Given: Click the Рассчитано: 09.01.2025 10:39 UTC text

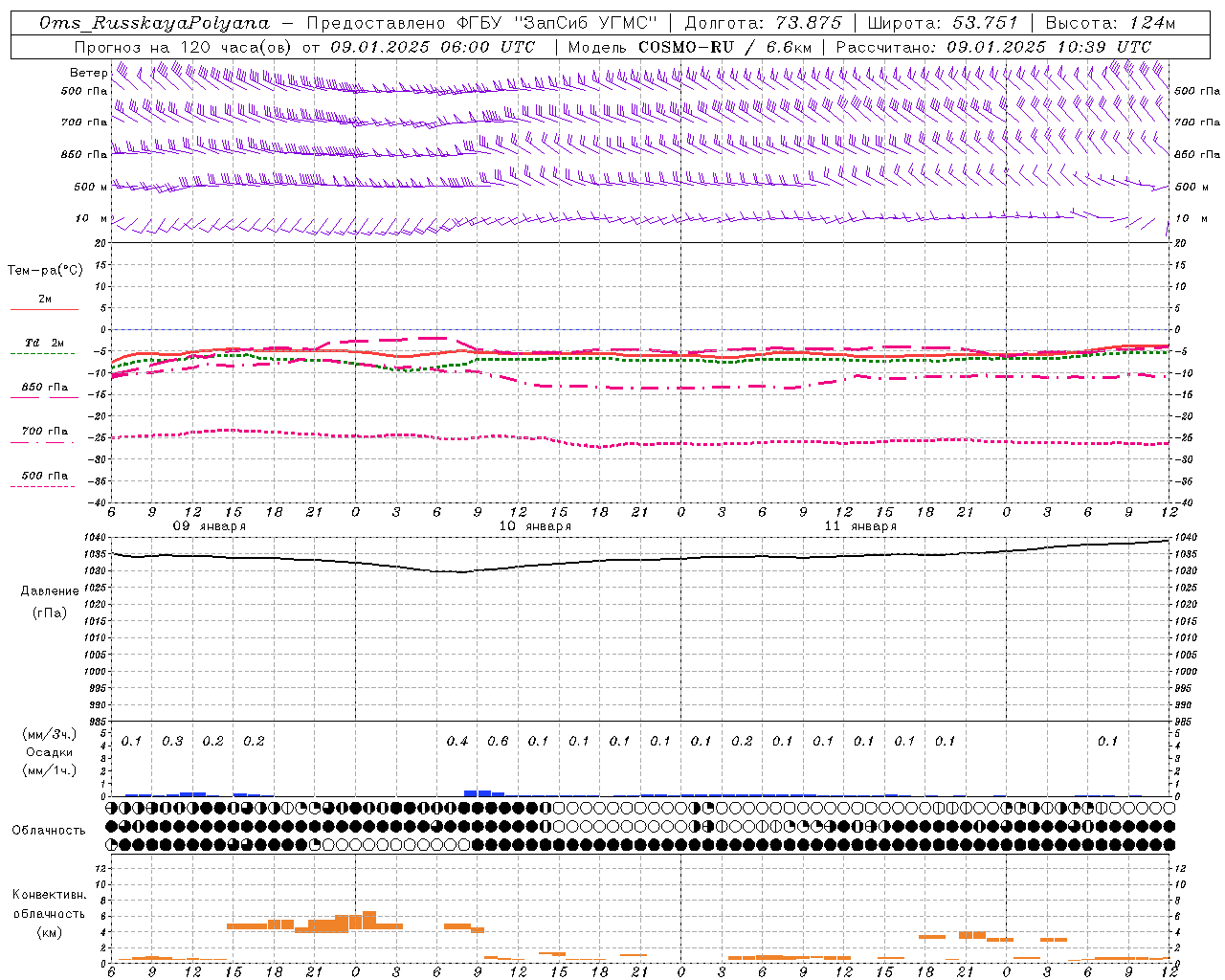Looking at the screenshot, I should 994,47.
